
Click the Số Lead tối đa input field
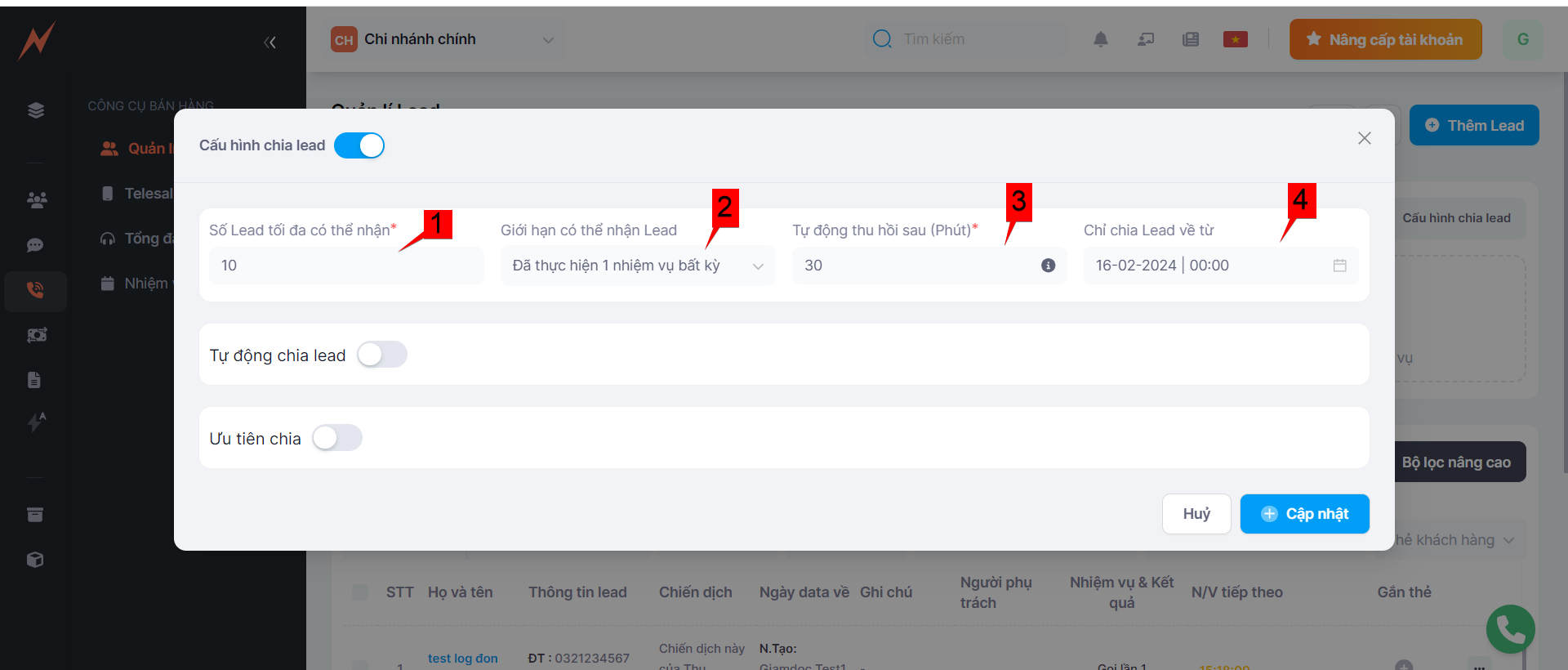click(346, 266)
